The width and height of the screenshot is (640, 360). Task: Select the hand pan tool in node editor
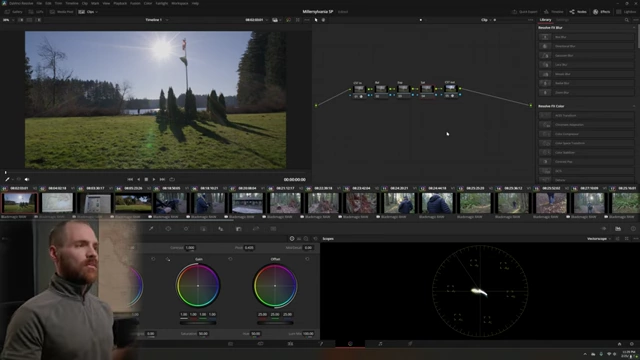click(323, 20)
